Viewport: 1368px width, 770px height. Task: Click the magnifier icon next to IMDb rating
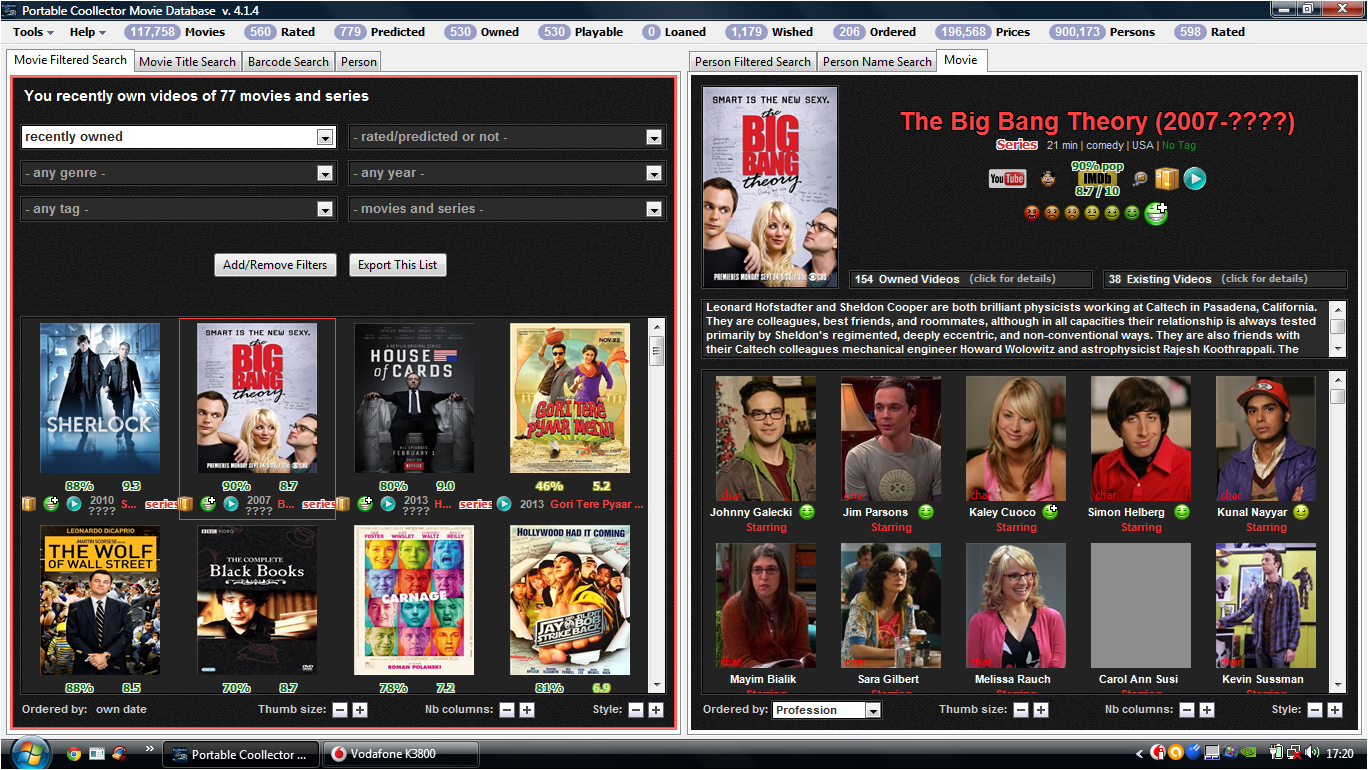pos(1139,179)
